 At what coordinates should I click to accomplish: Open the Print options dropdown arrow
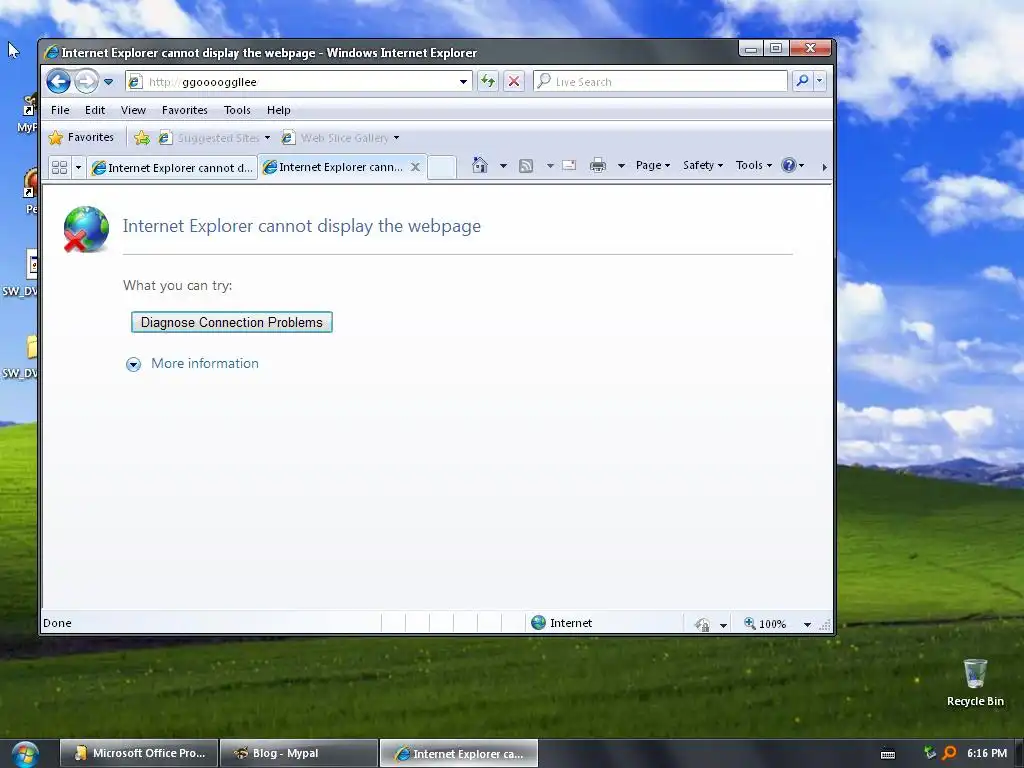point(621,166)
